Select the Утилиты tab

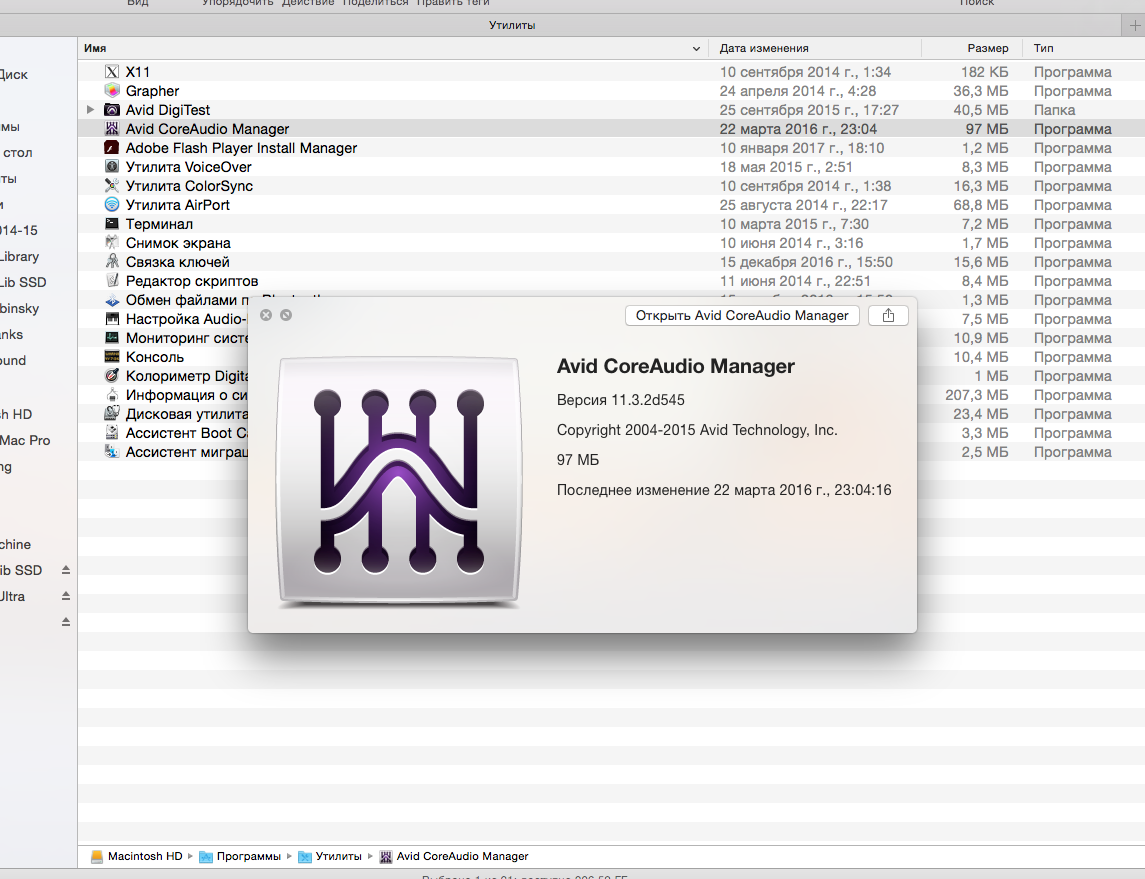pos(512,25)
